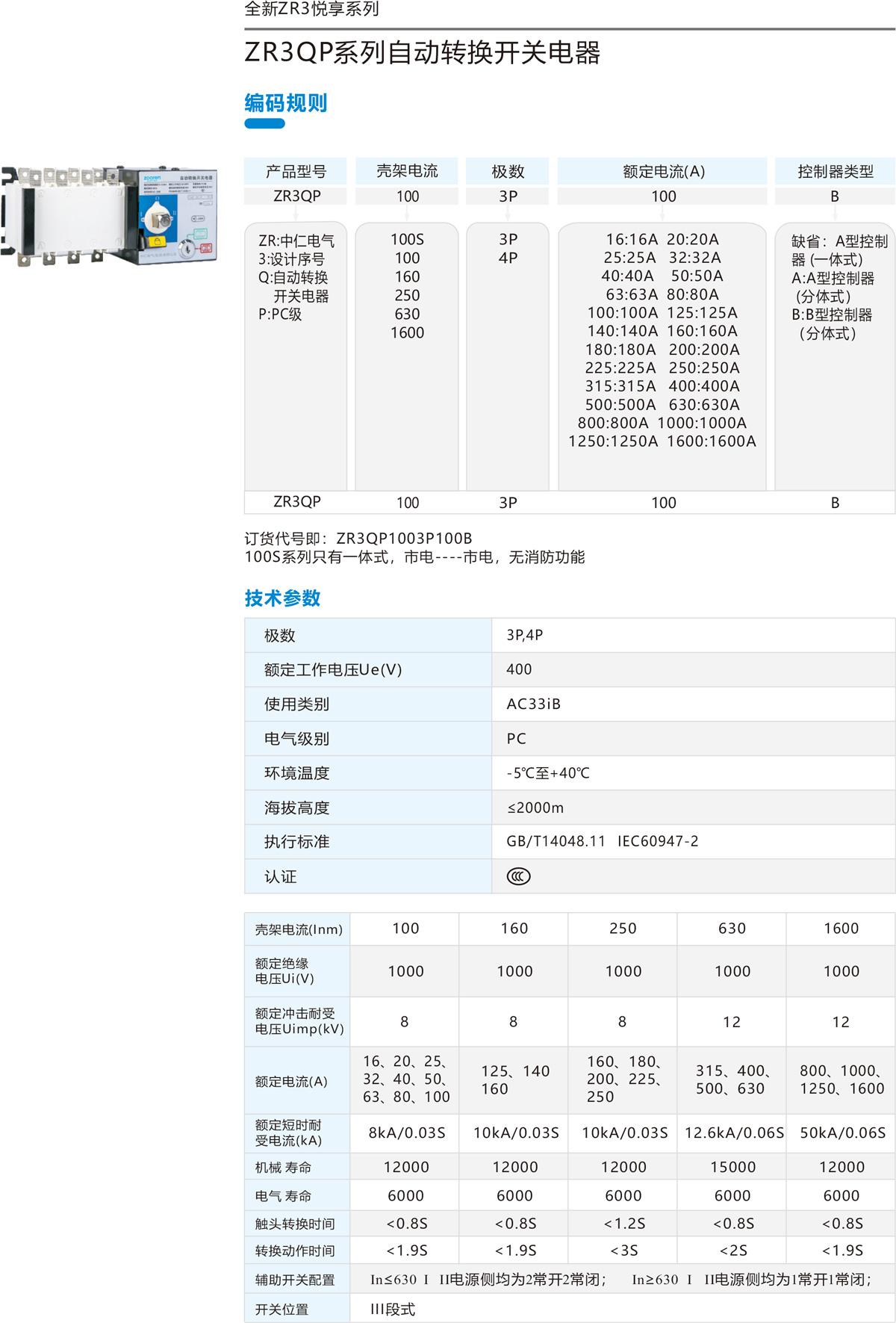Select the title ZR3QP系列自动转换开关电器

tap(423, 52)
